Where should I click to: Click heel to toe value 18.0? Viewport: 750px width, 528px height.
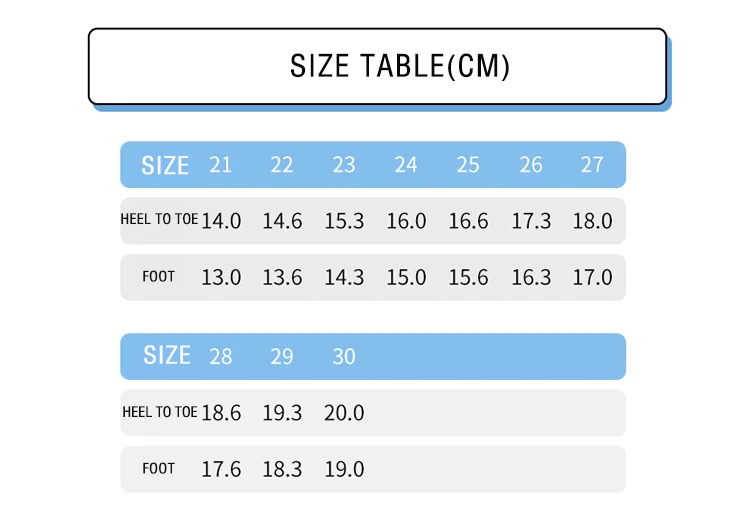pos(593,221)
